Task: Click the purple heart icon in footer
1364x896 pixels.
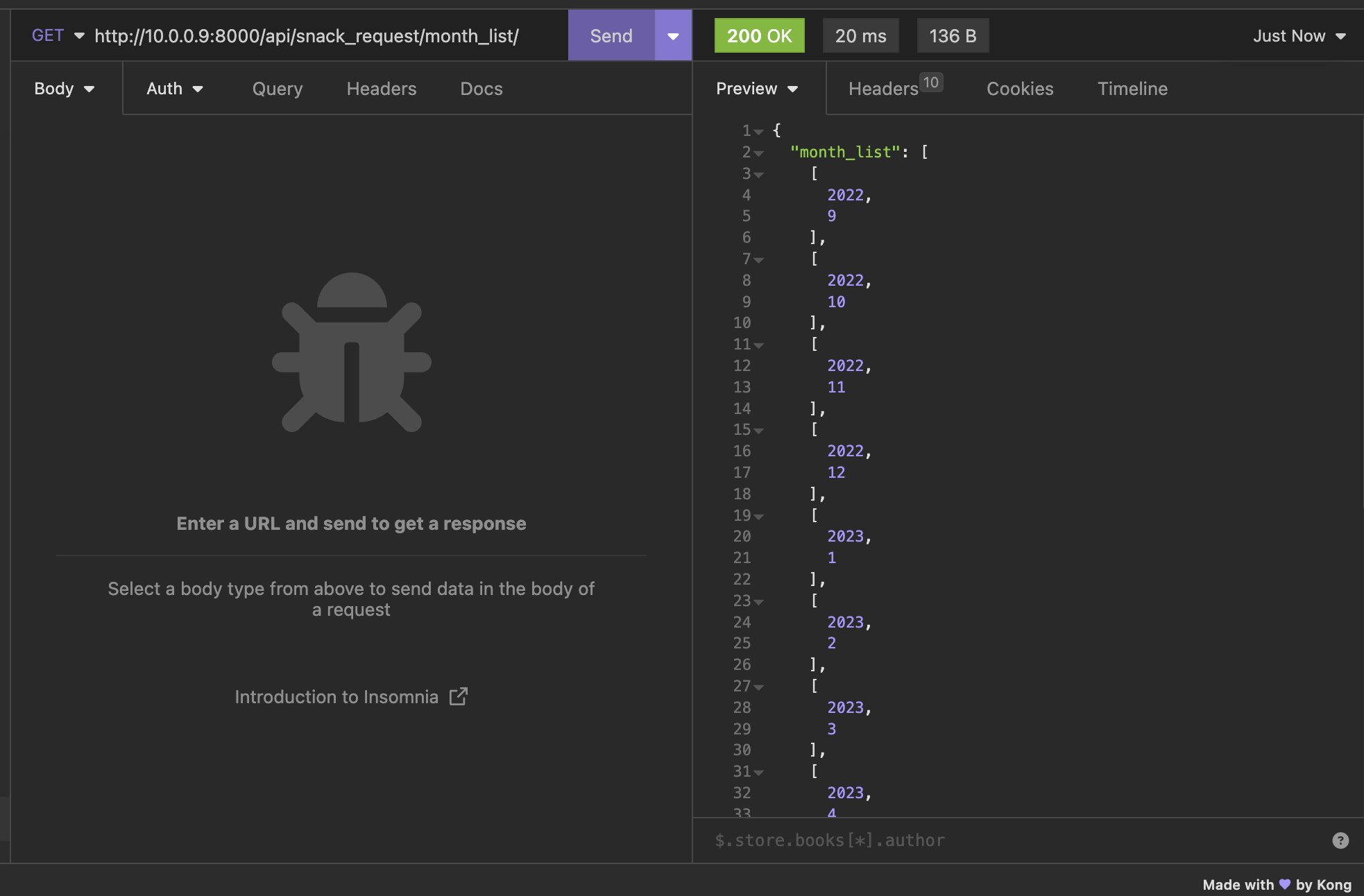Action: (x=1284, y=884)
